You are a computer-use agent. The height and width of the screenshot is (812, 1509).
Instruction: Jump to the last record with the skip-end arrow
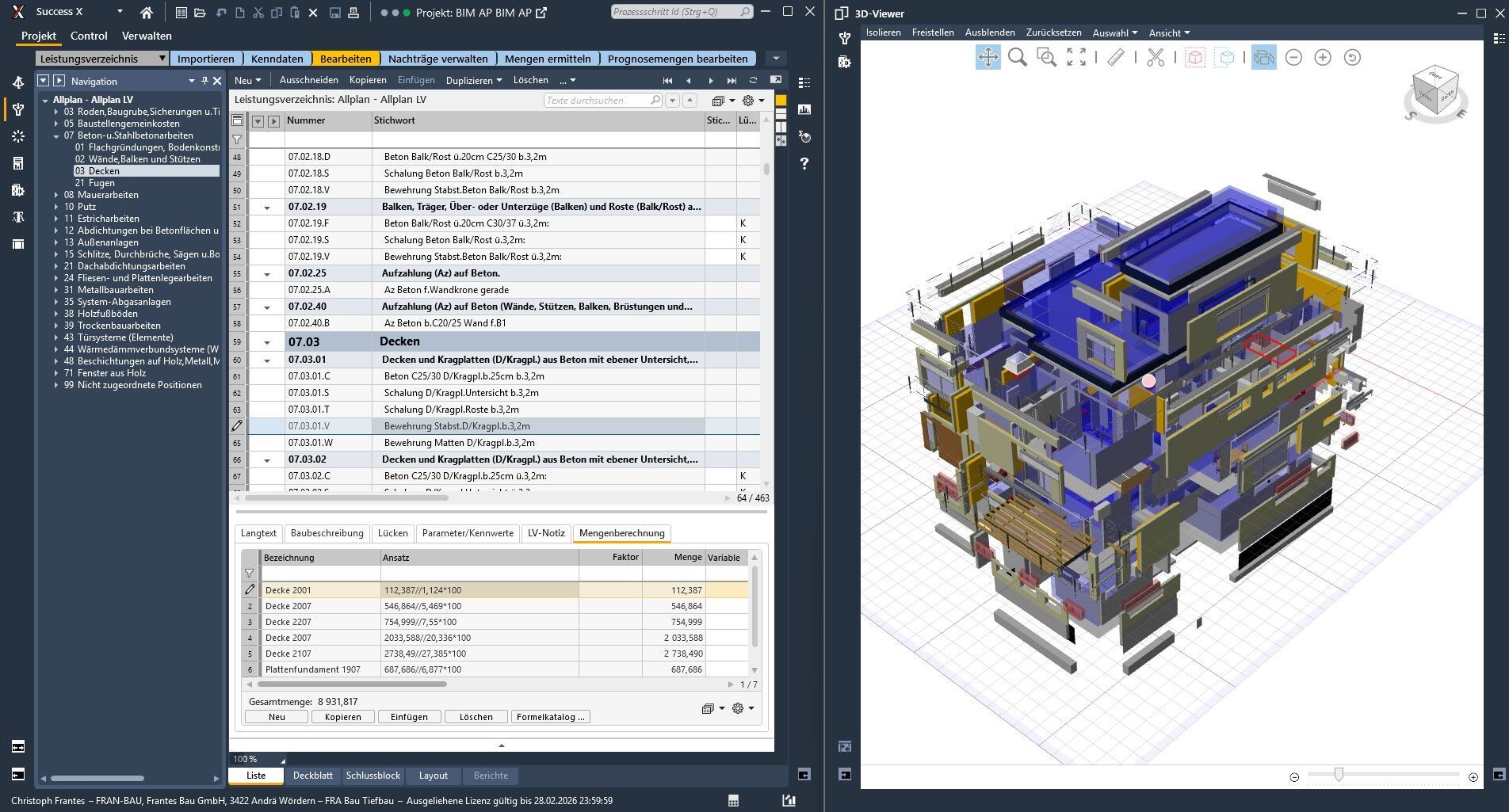point(732,80)
